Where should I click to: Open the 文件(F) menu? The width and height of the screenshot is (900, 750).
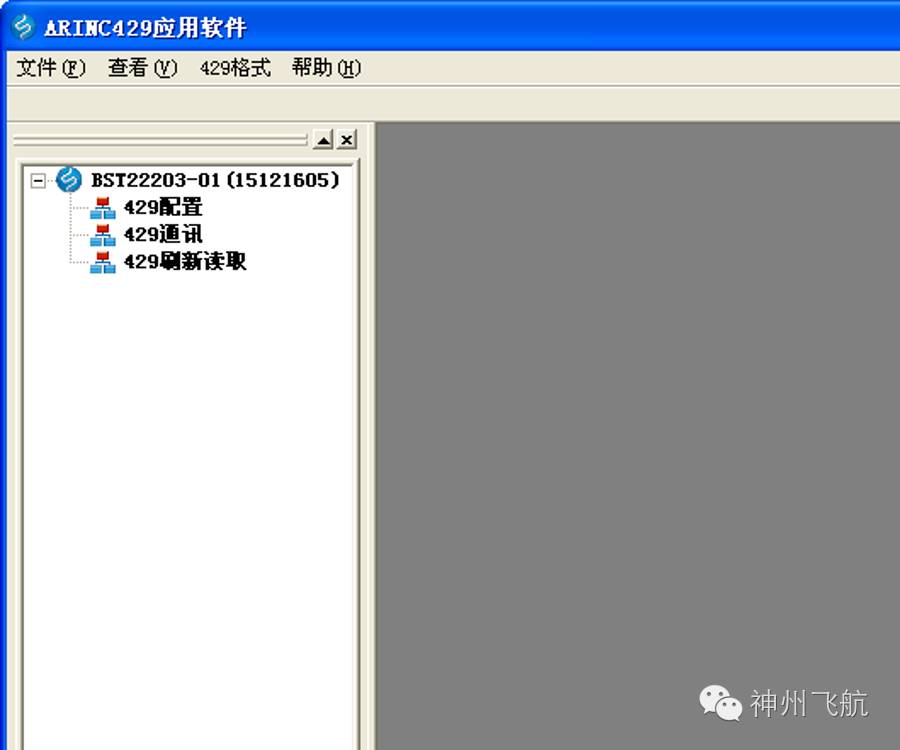tap(51, 68)
